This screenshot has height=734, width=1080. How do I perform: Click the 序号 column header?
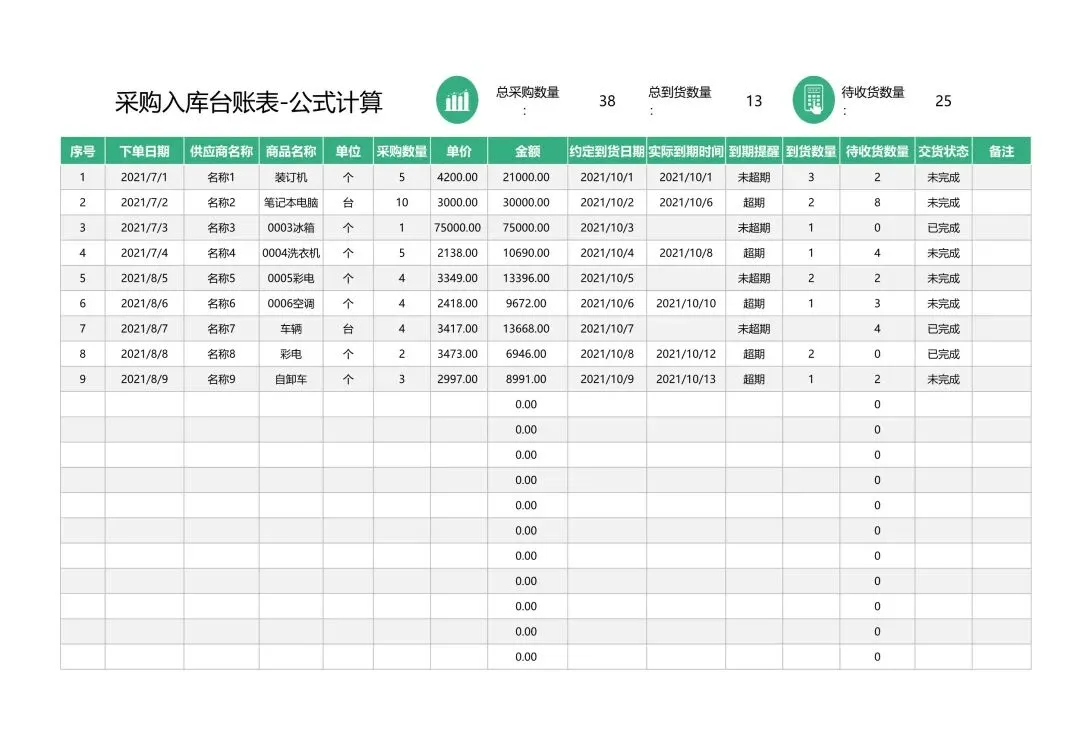click(83, 151)
